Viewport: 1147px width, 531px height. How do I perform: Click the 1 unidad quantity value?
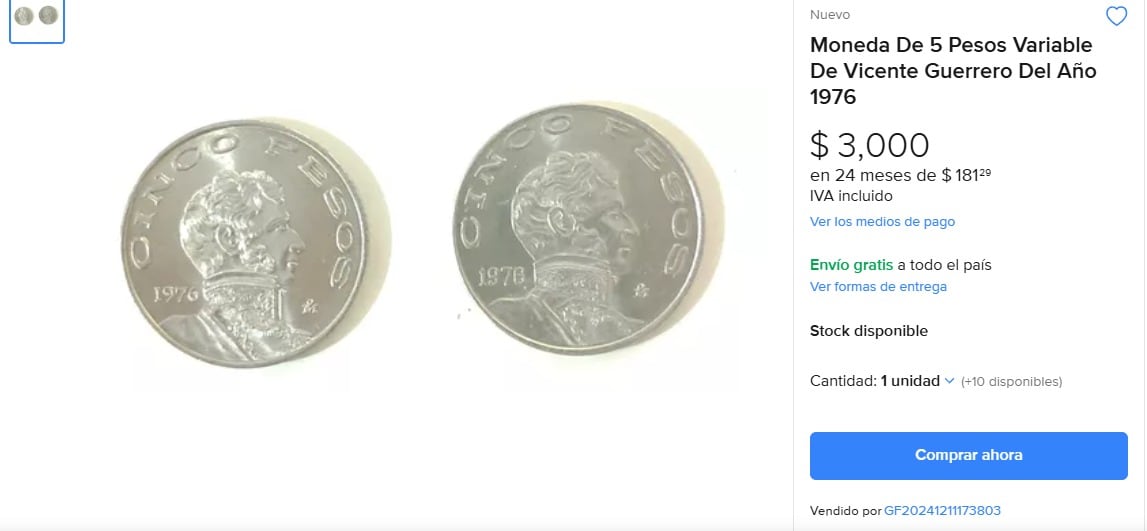tap(910, 381)
